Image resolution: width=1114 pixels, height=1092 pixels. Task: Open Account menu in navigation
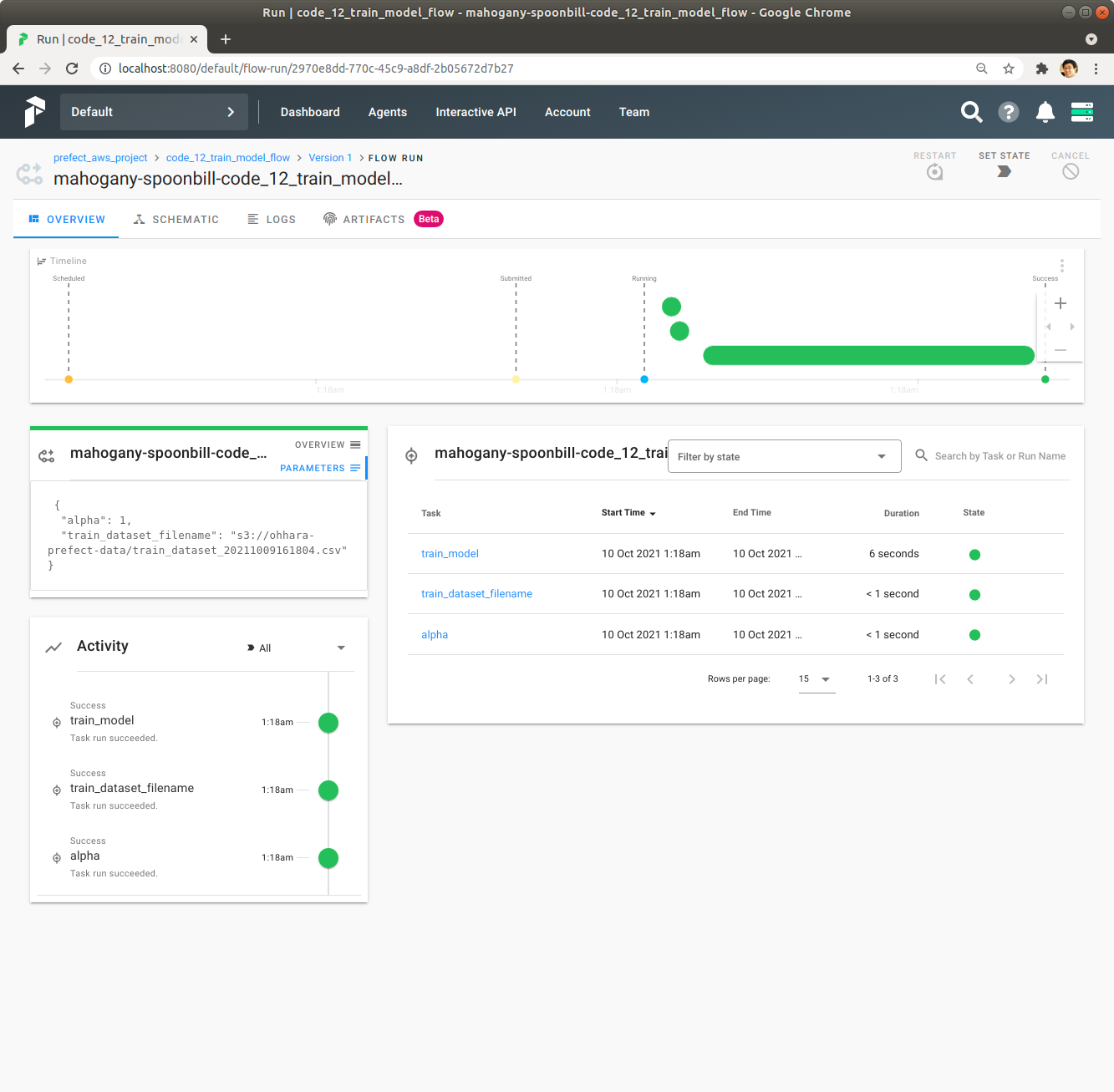[x=567, y=112]
